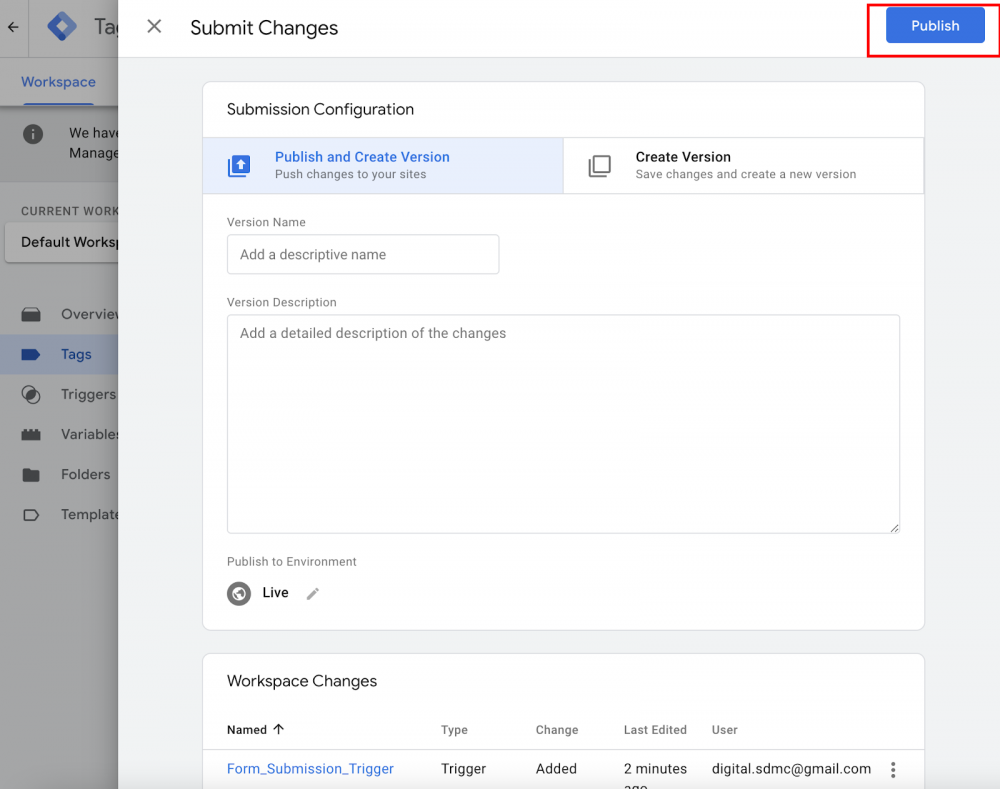Open Variables in the sidebar
Image resolution: width=1000 pixels, height=789 pixels.
89,434
